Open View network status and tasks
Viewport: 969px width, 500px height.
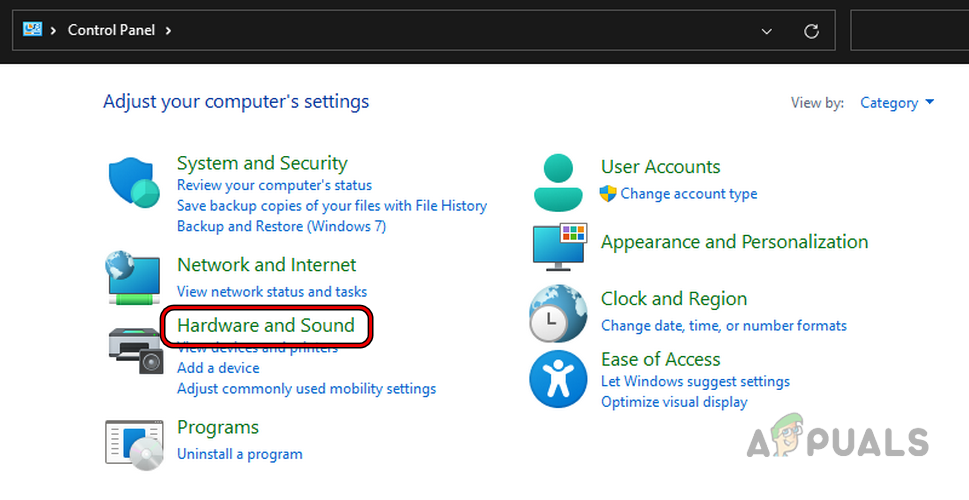click(x=272, y=292)
